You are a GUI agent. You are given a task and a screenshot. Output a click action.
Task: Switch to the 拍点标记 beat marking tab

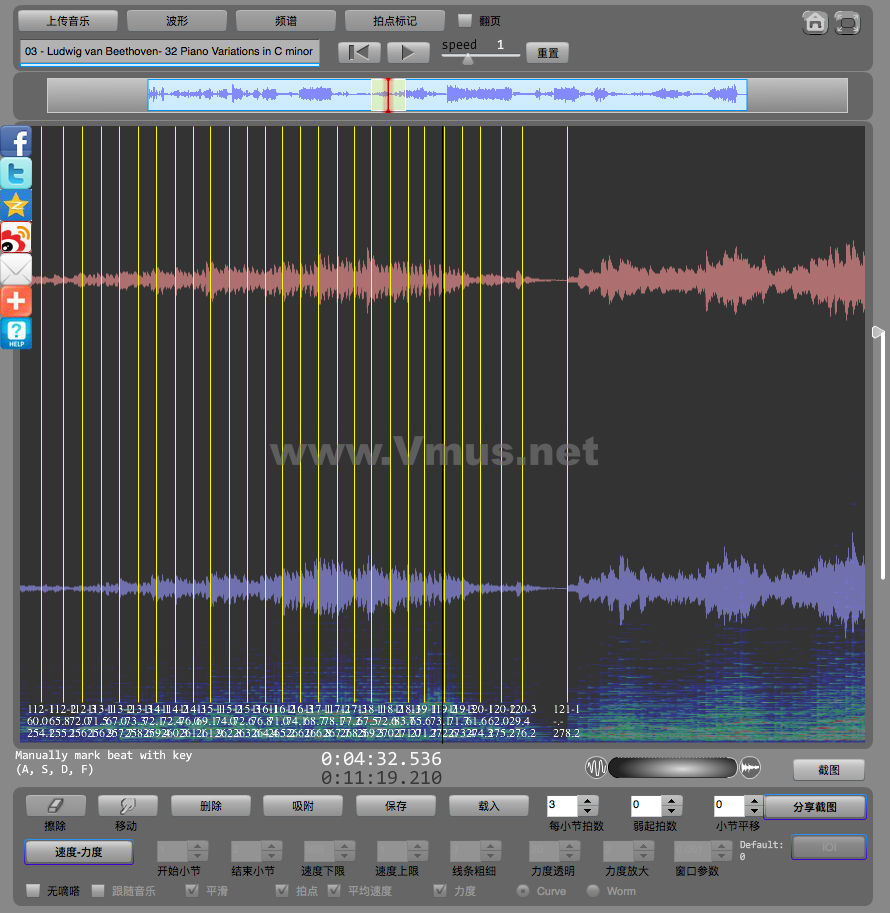[x=395, y=21]
